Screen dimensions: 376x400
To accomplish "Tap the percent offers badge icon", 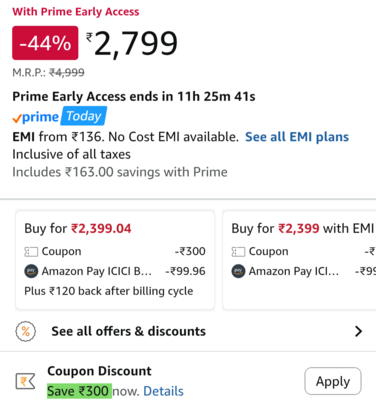I will click(26, 331).
